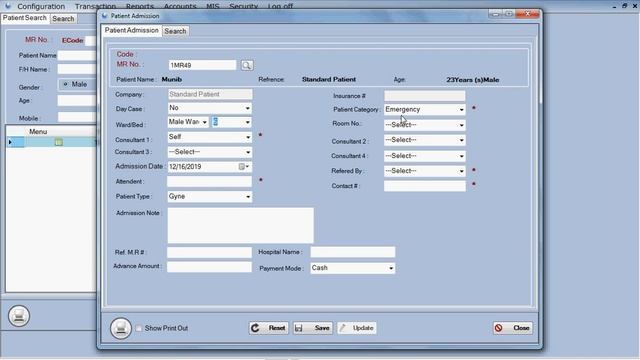The height and width of the screenshot is (360, 640).
Task: Click the Attendent input field
Action: tap(210, 182)
